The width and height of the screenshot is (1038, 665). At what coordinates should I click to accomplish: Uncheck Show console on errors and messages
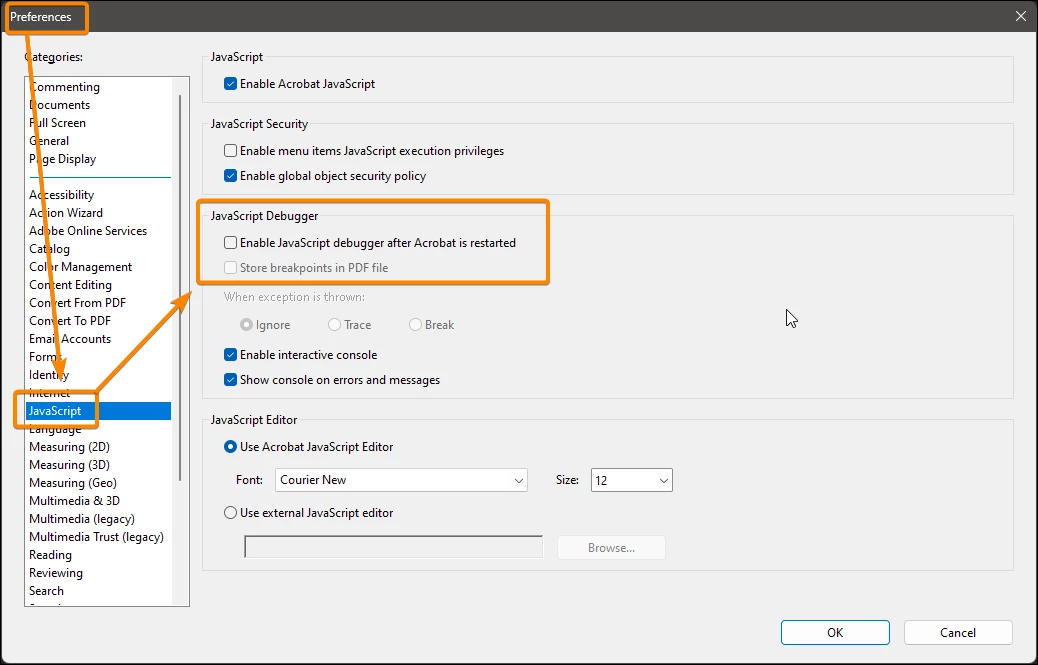[230, 380]
